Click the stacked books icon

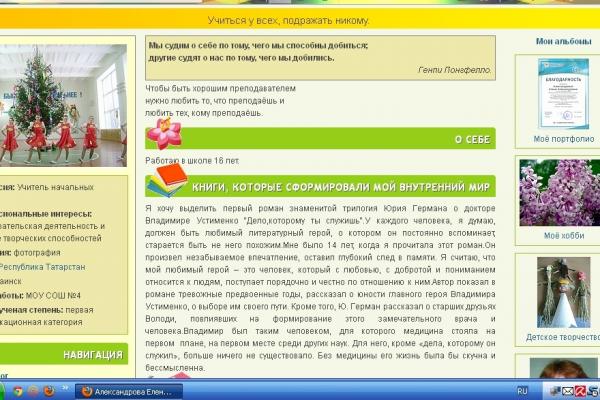[167, 180]
